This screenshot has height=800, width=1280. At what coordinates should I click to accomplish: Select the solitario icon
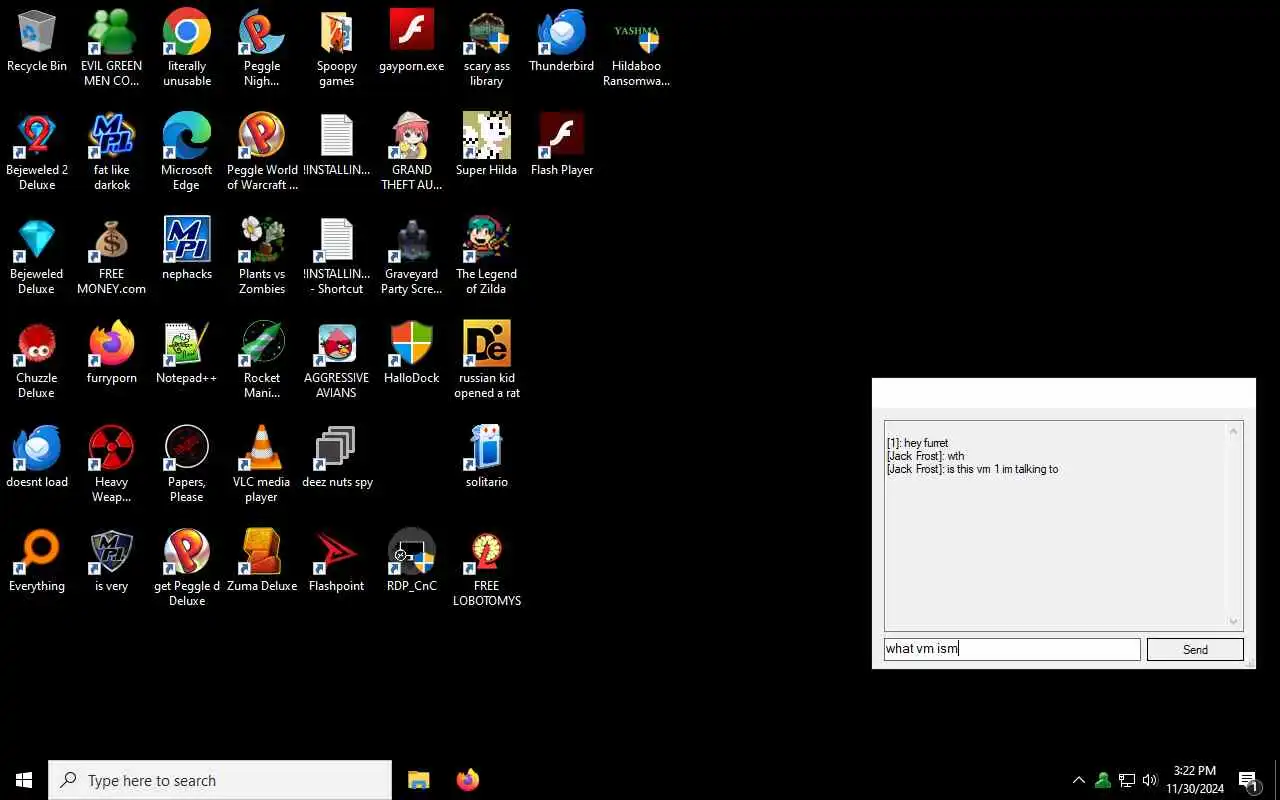tap(487, 457)
